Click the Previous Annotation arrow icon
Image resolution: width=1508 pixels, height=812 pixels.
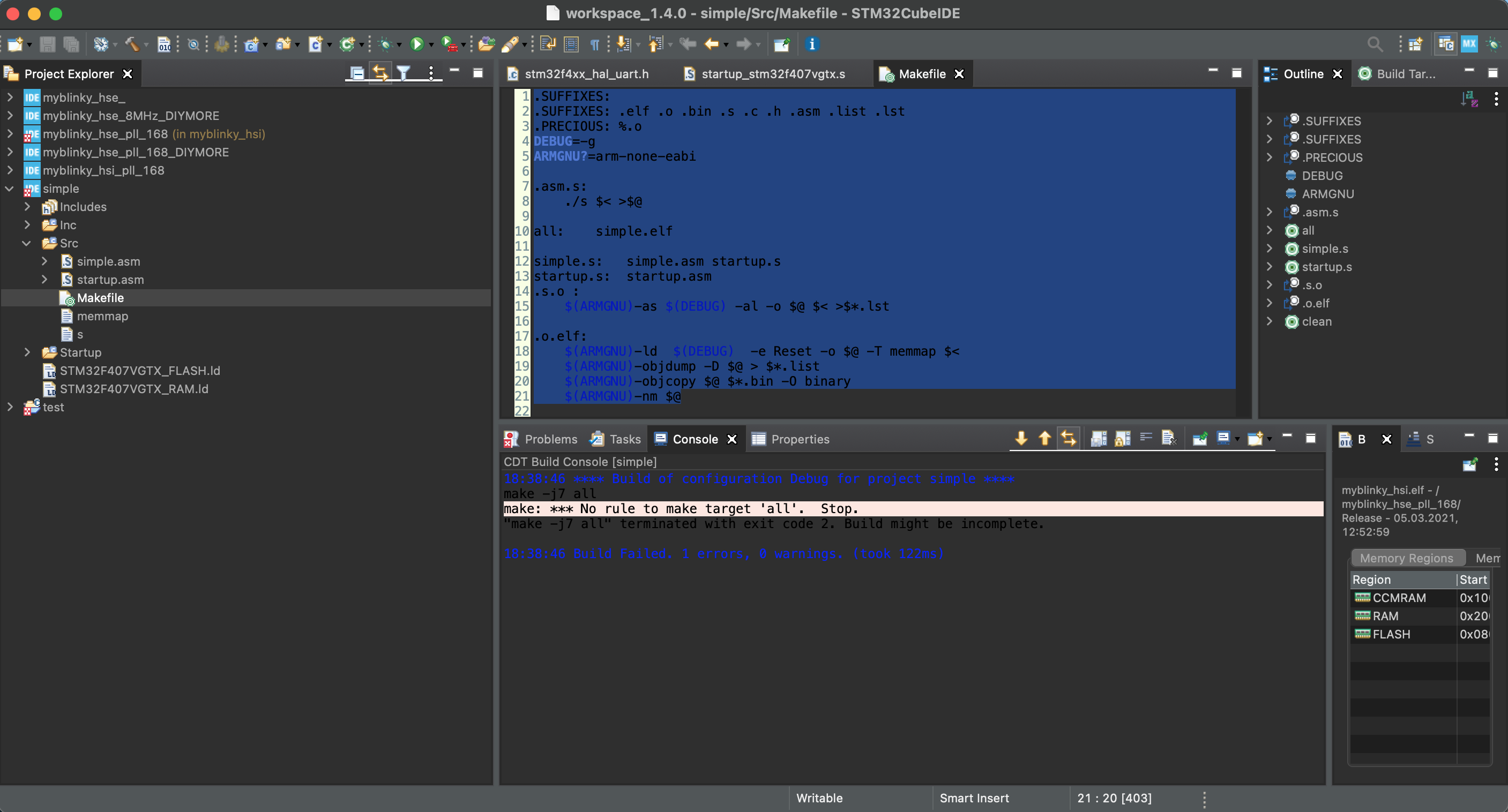[x=655, y=44]
